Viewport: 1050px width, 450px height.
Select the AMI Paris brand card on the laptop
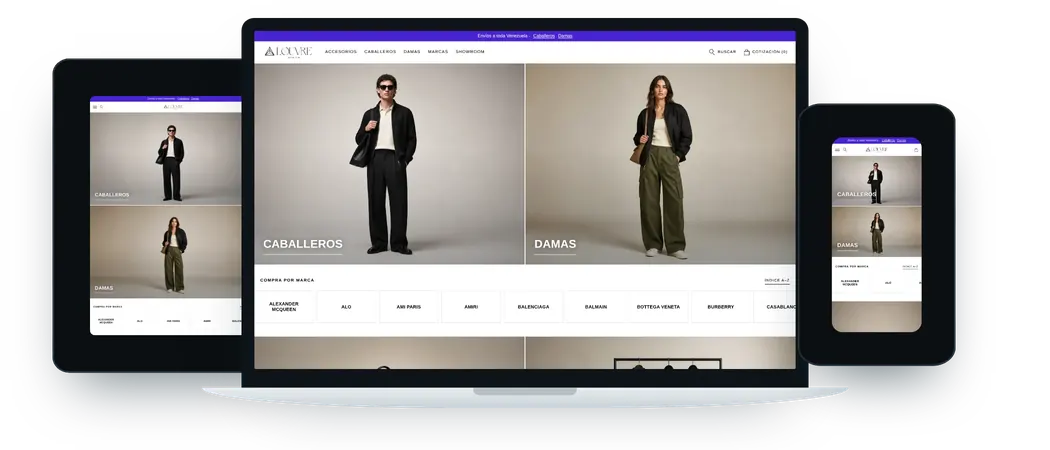coord(408,307)
